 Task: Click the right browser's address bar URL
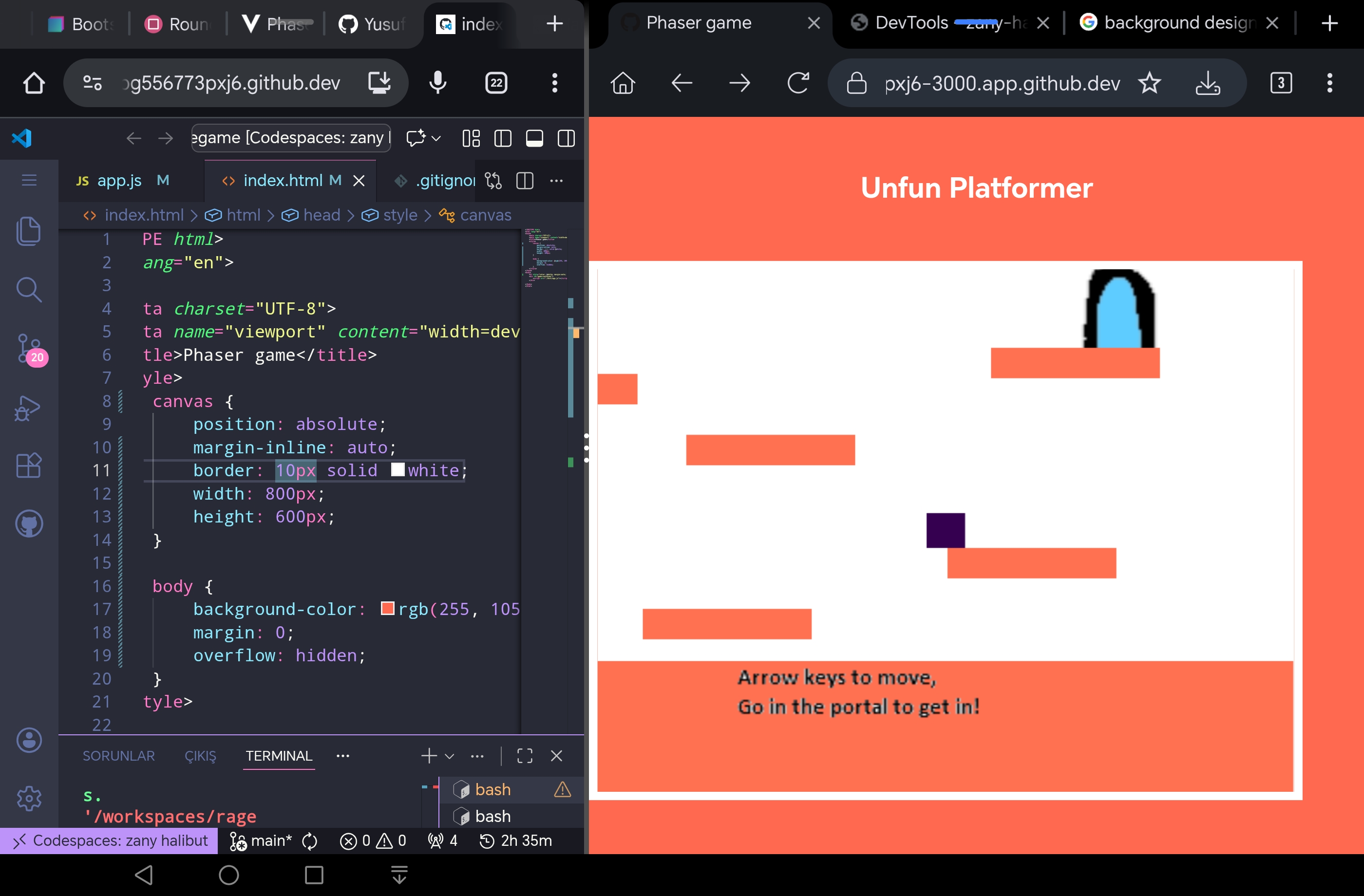1001,84
